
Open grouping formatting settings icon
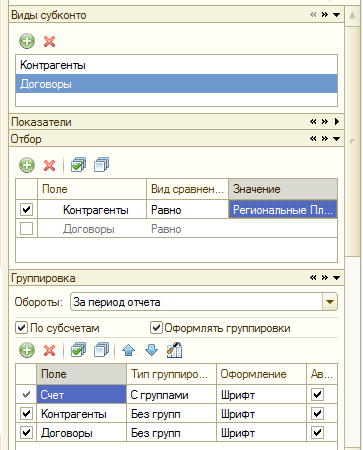point(174,350)
